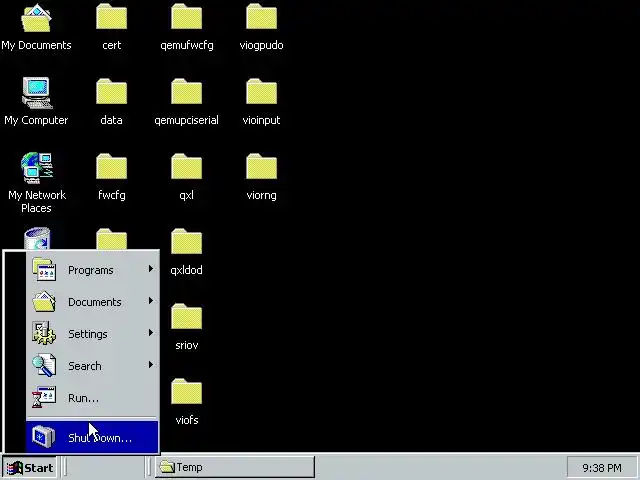The width and height of the screenshot is (640, 480).
Task: Click the "qemupciserial" label text
Action: pos(187,120)
